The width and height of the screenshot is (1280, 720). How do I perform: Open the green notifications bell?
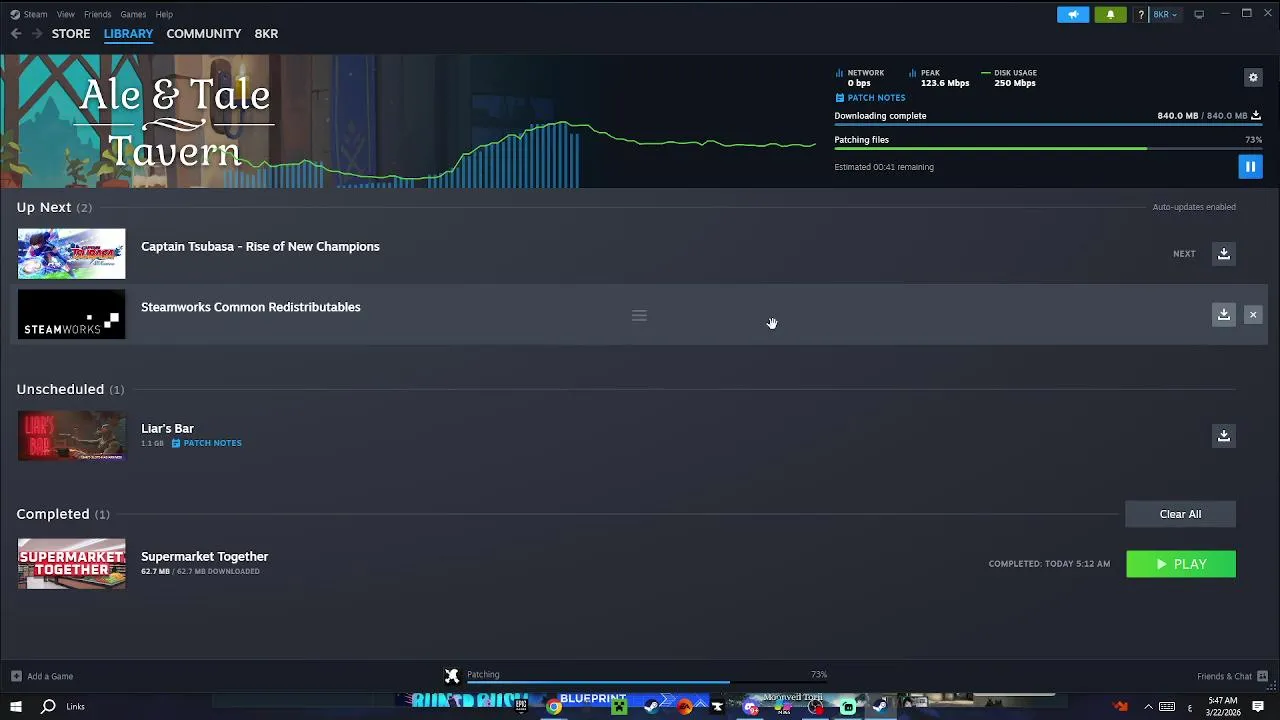[1110, 14]
